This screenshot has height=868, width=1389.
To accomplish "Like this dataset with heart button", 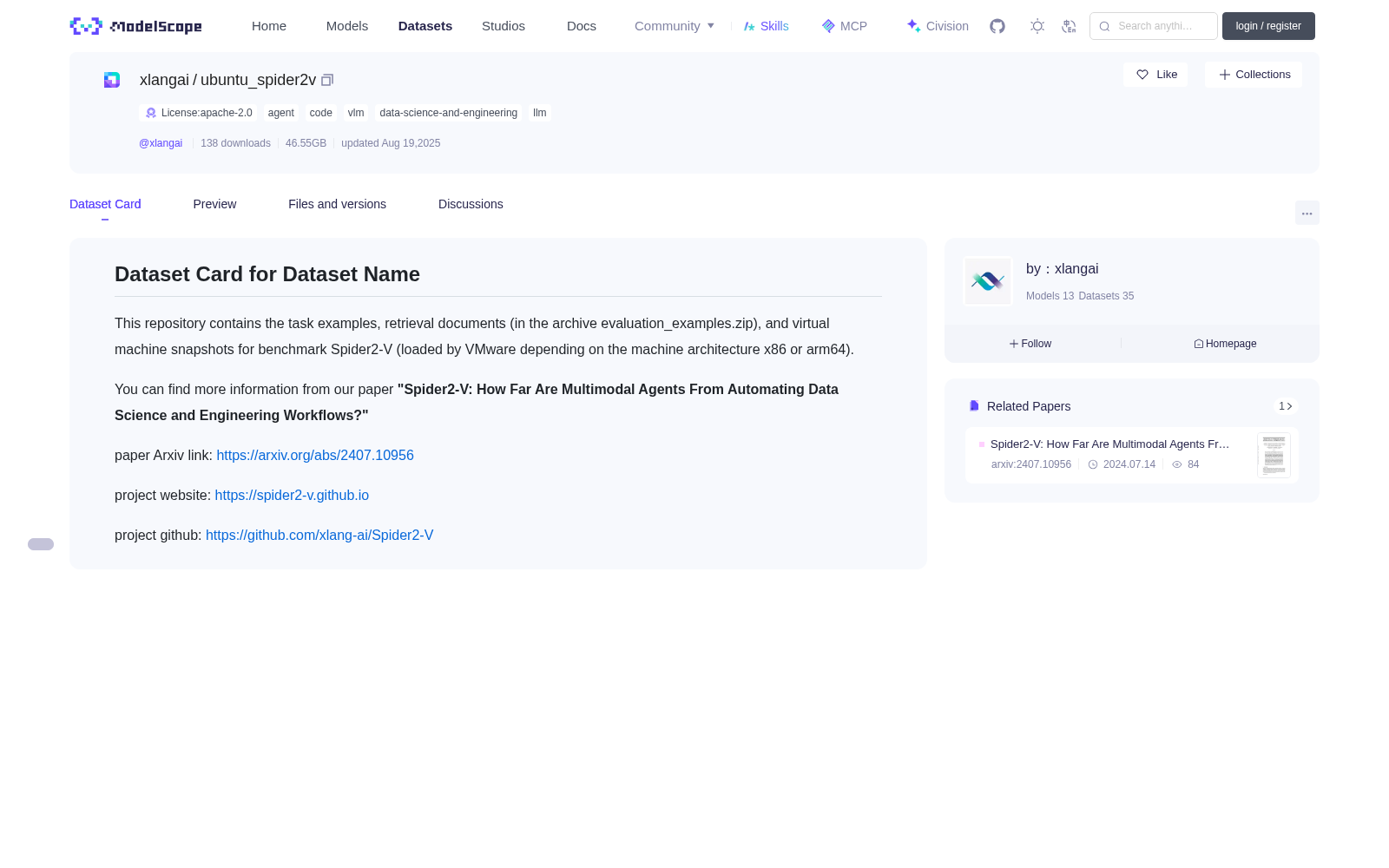I will 1155,75.
